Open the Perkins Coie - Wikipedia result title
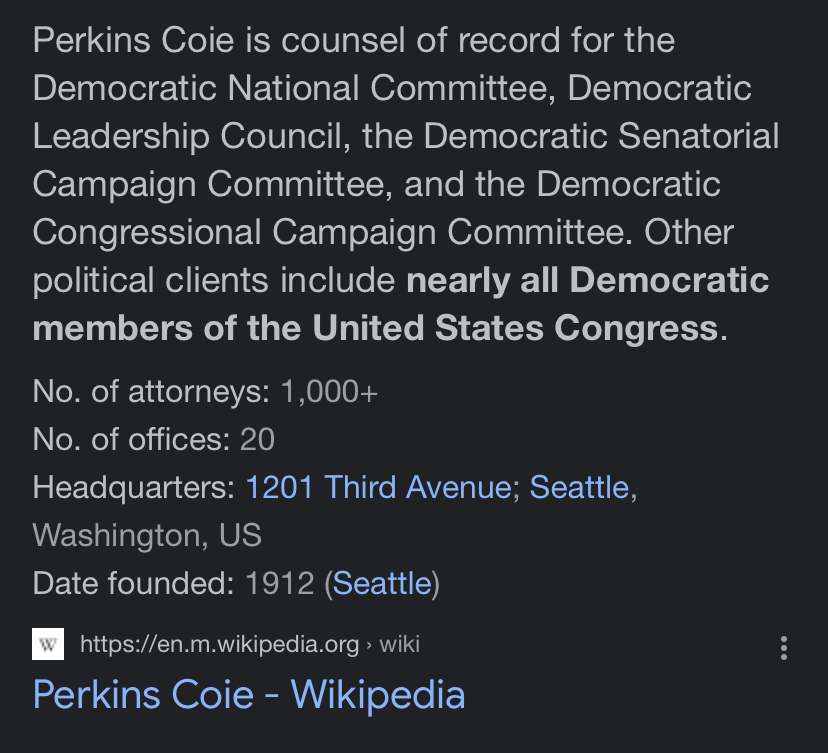828x753 pixels. click(x=249, y=694)
